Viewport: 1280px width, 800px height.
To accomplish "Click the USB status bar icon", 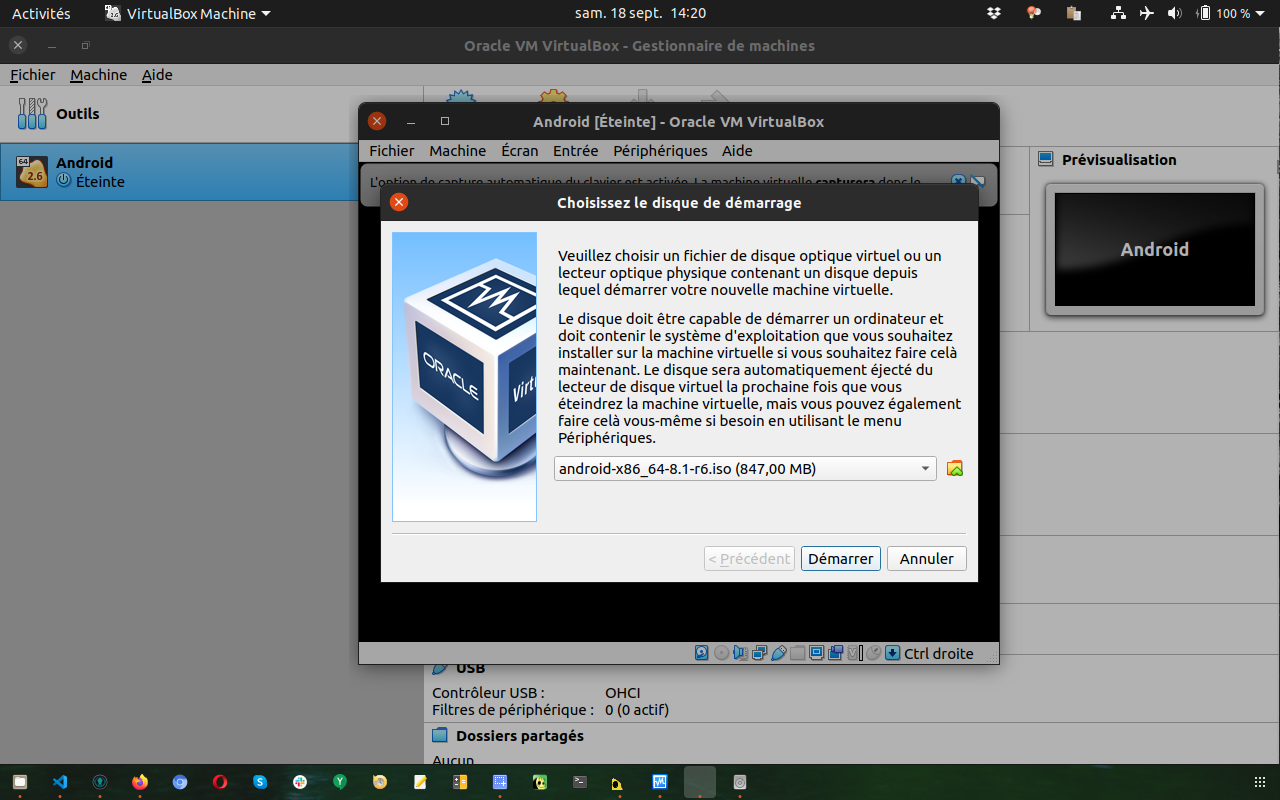I will coord(778,653).
